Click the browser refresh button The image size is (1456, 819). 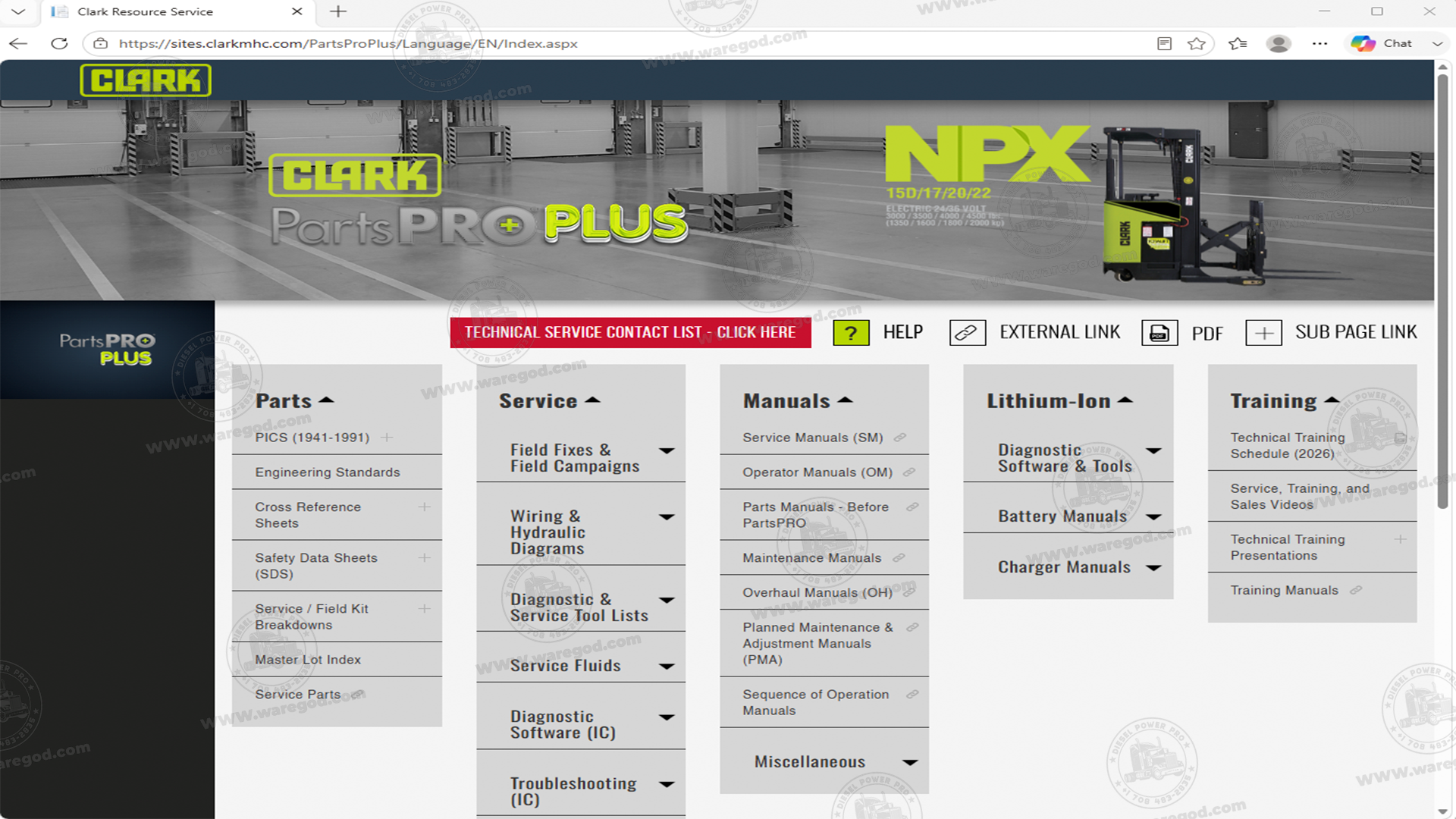click(59, 43)
